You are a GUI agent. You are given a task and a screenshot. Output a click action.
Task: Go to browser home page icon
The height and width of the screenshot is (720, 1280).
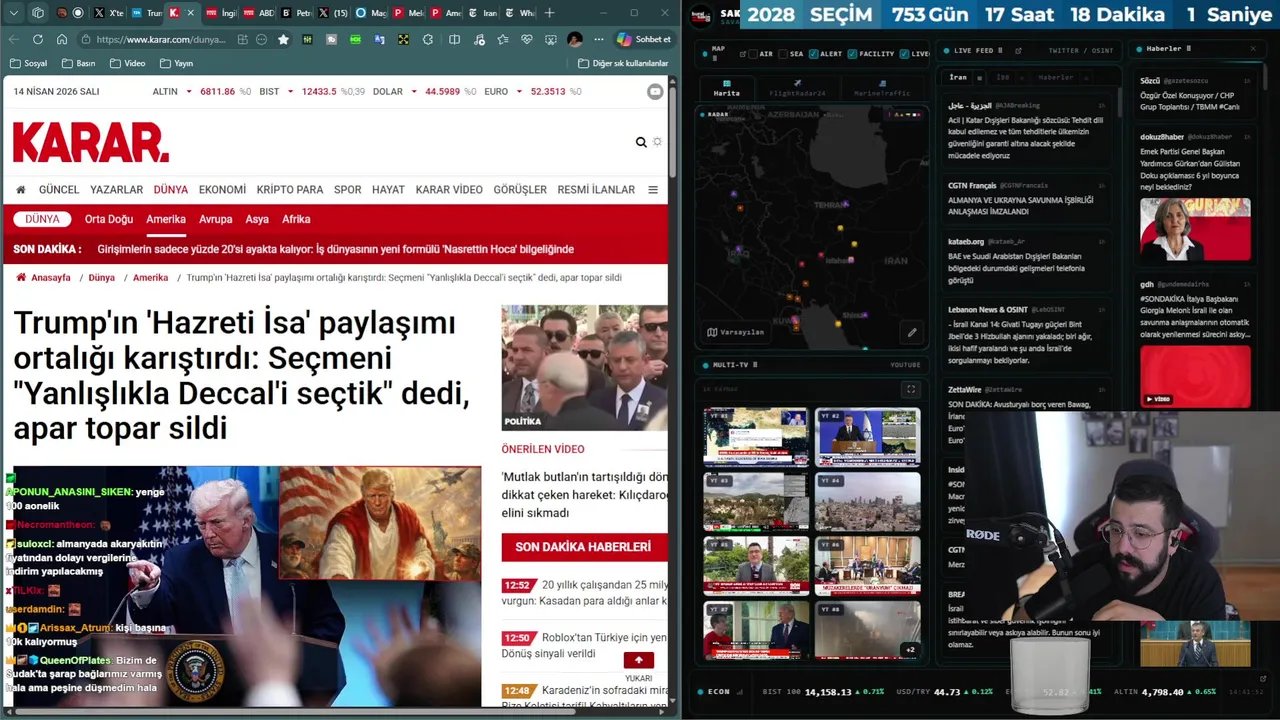(x=62, y=39)
